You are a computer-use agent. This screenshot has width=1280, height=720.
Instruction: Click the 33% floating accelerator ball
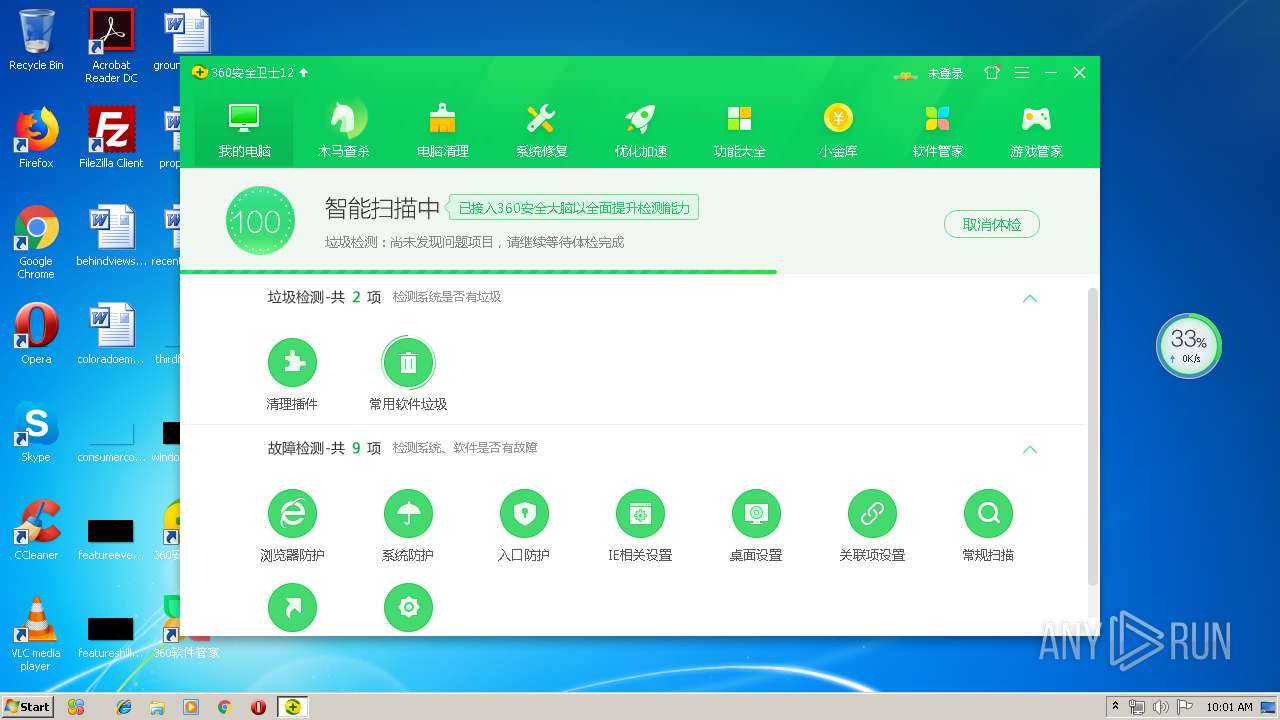click(x=1189, y=346)
